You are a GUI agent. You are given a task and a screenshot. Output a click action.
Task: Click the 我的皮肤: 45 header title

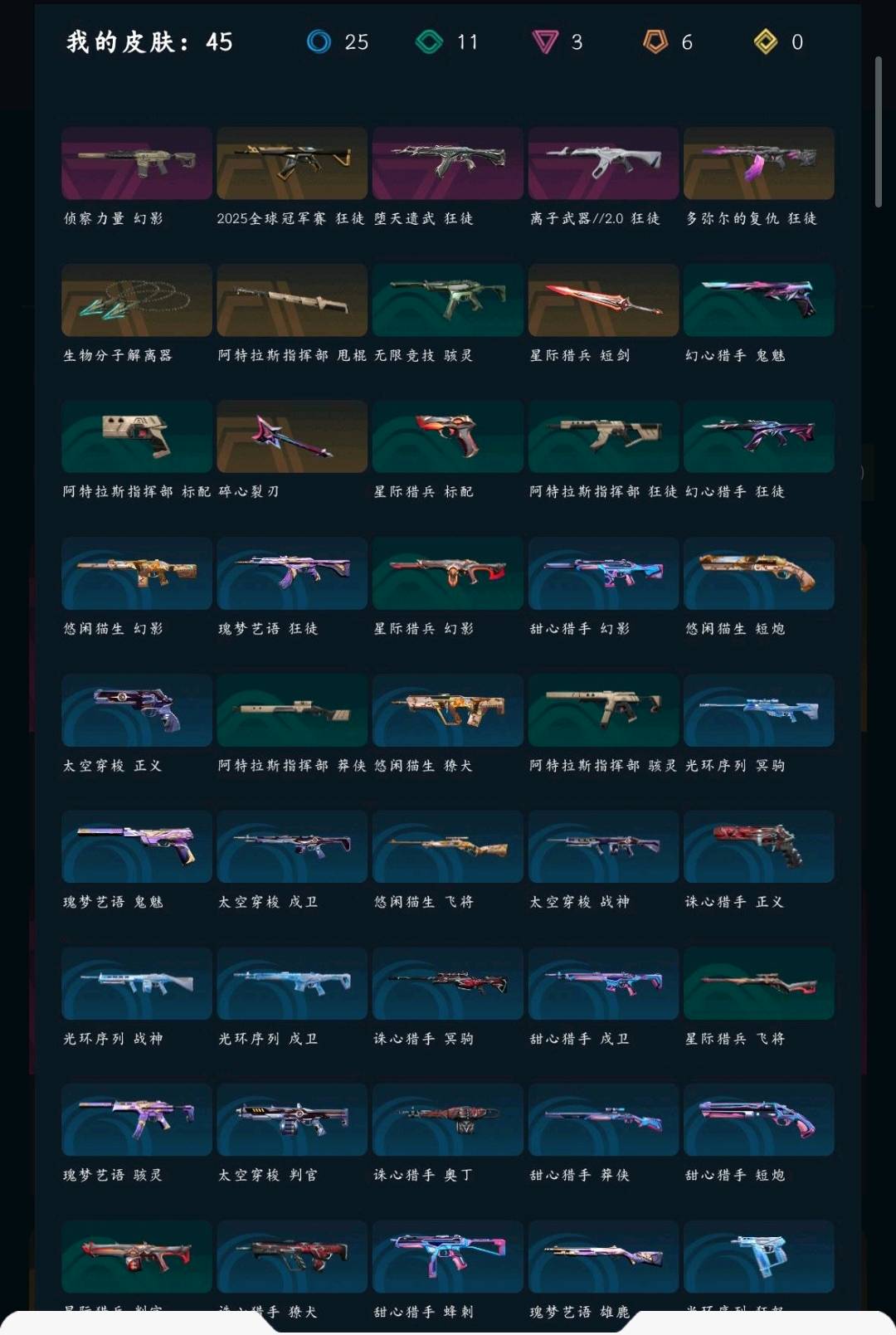(149, 41)
